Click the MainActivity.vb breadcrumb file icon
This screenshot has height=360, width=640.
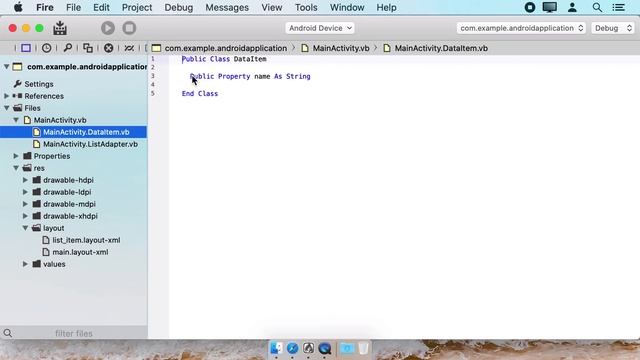(x=305, y=48)
